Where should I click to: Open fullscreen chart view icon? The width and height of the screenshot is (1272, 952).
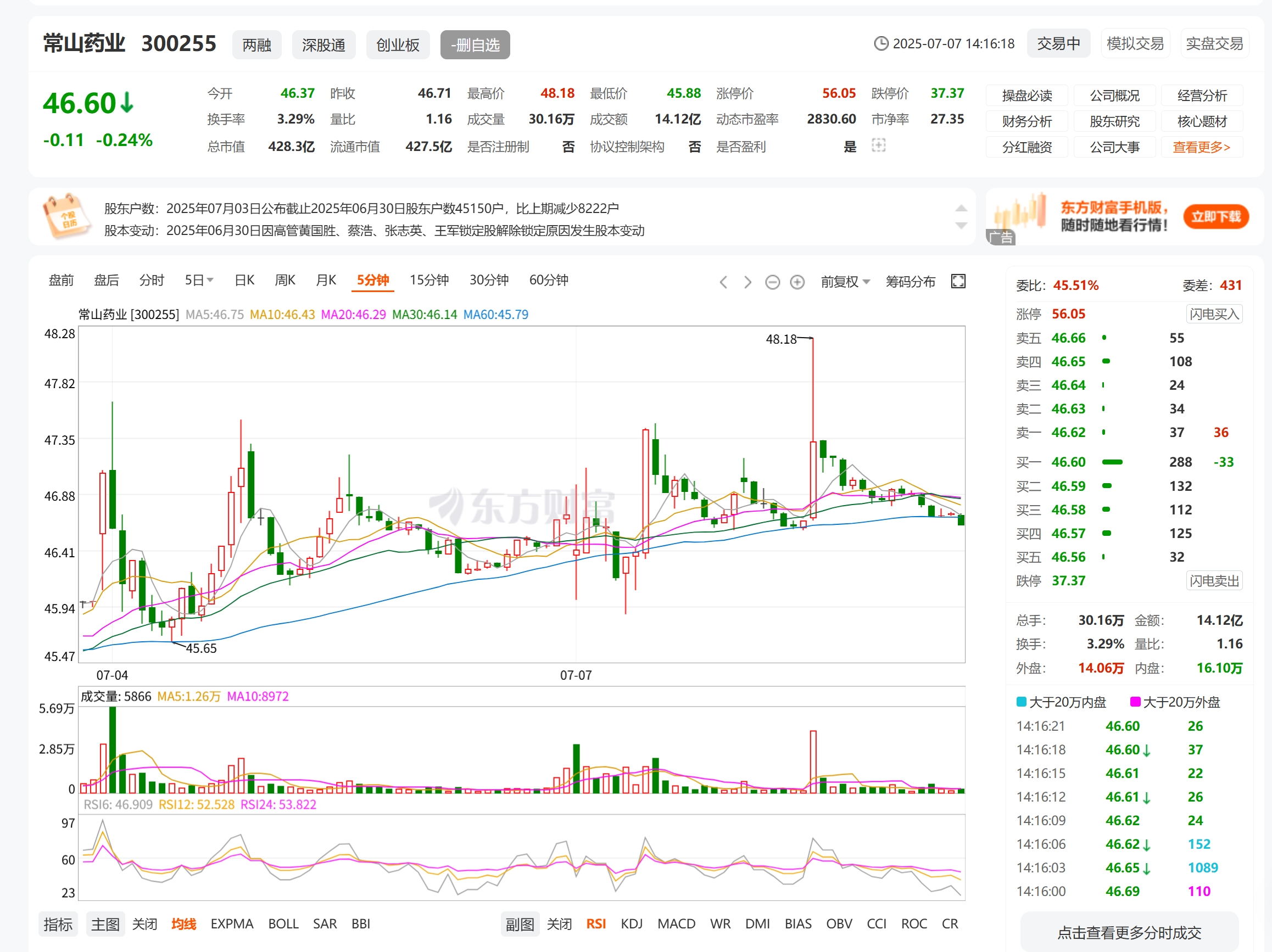[x=958, y=281]
